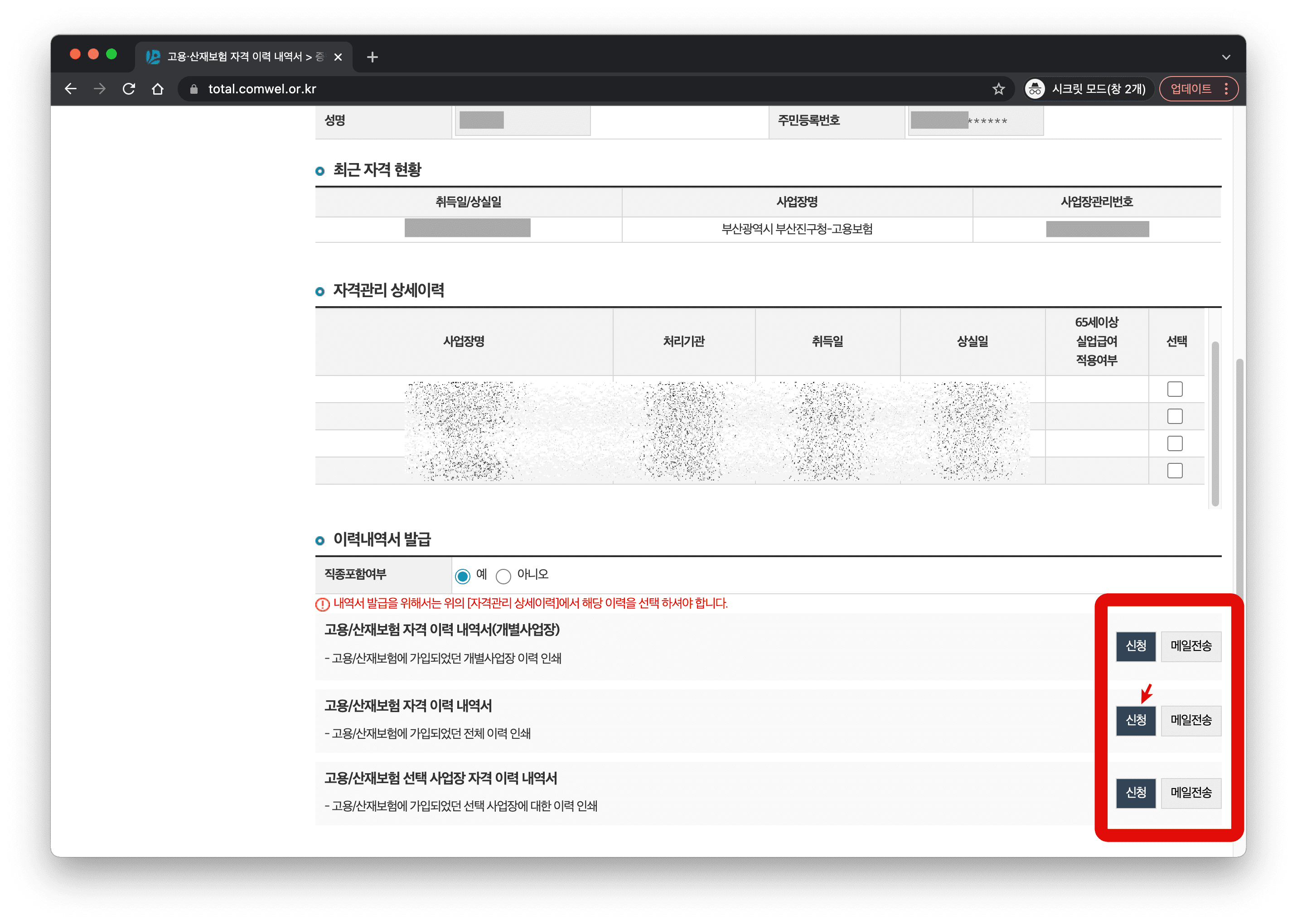Click 메일전송 for 선택 사업장 자격 이력 내역서
This screenshot has width=1297, height=924.
[1191, 793]
